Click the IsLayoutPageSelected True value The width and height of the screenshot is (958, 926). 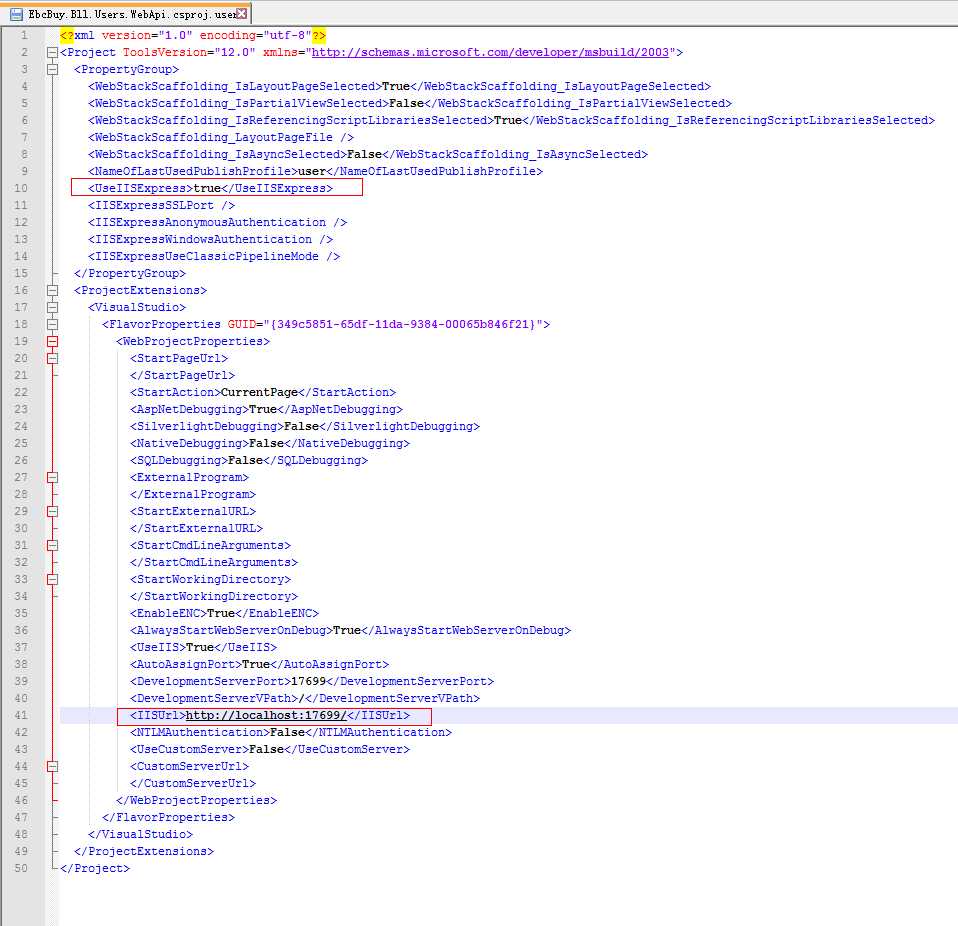(x=396, y=86)
